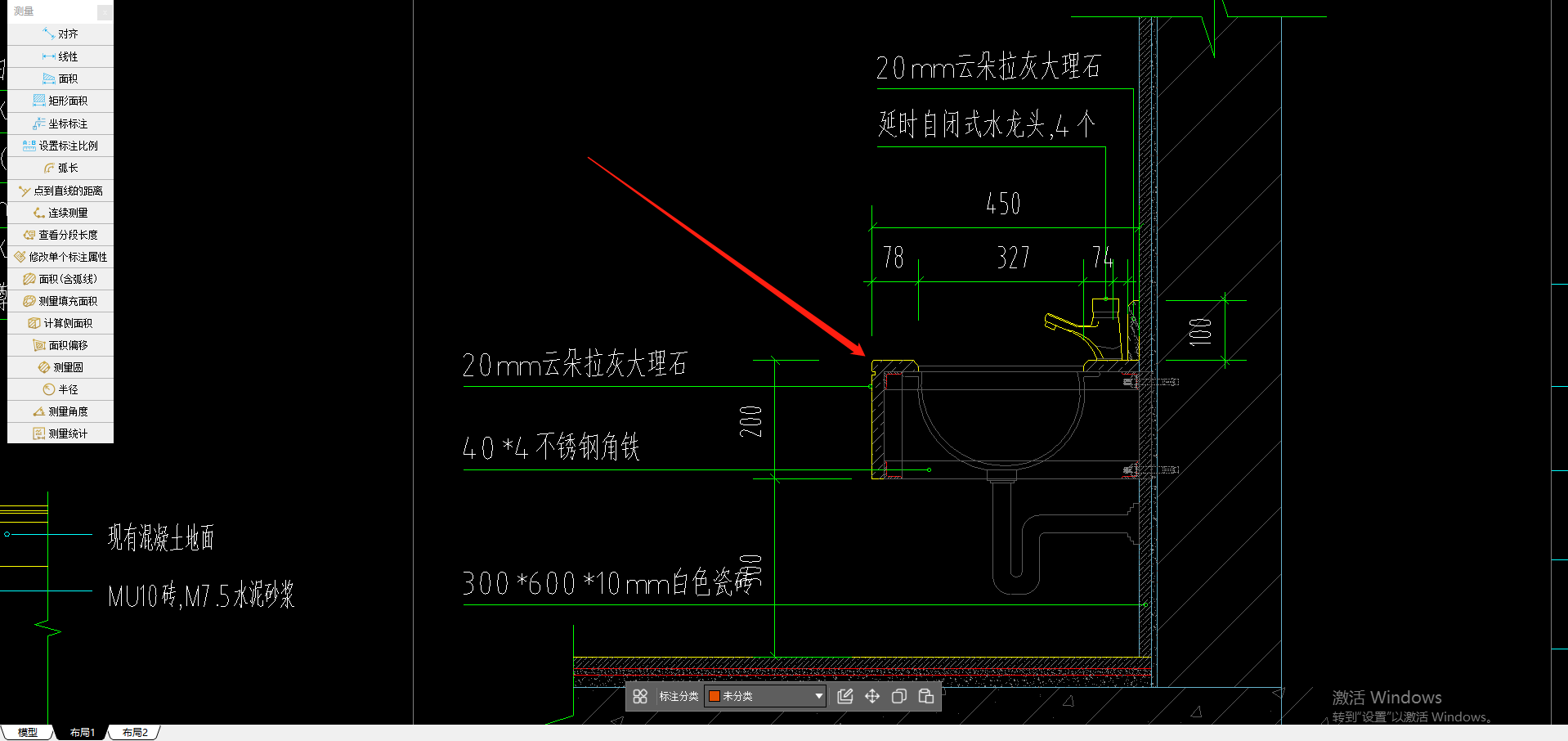Click the 450 dimension text
This screenshot has height=741, width=1568.
(1003, 204)
